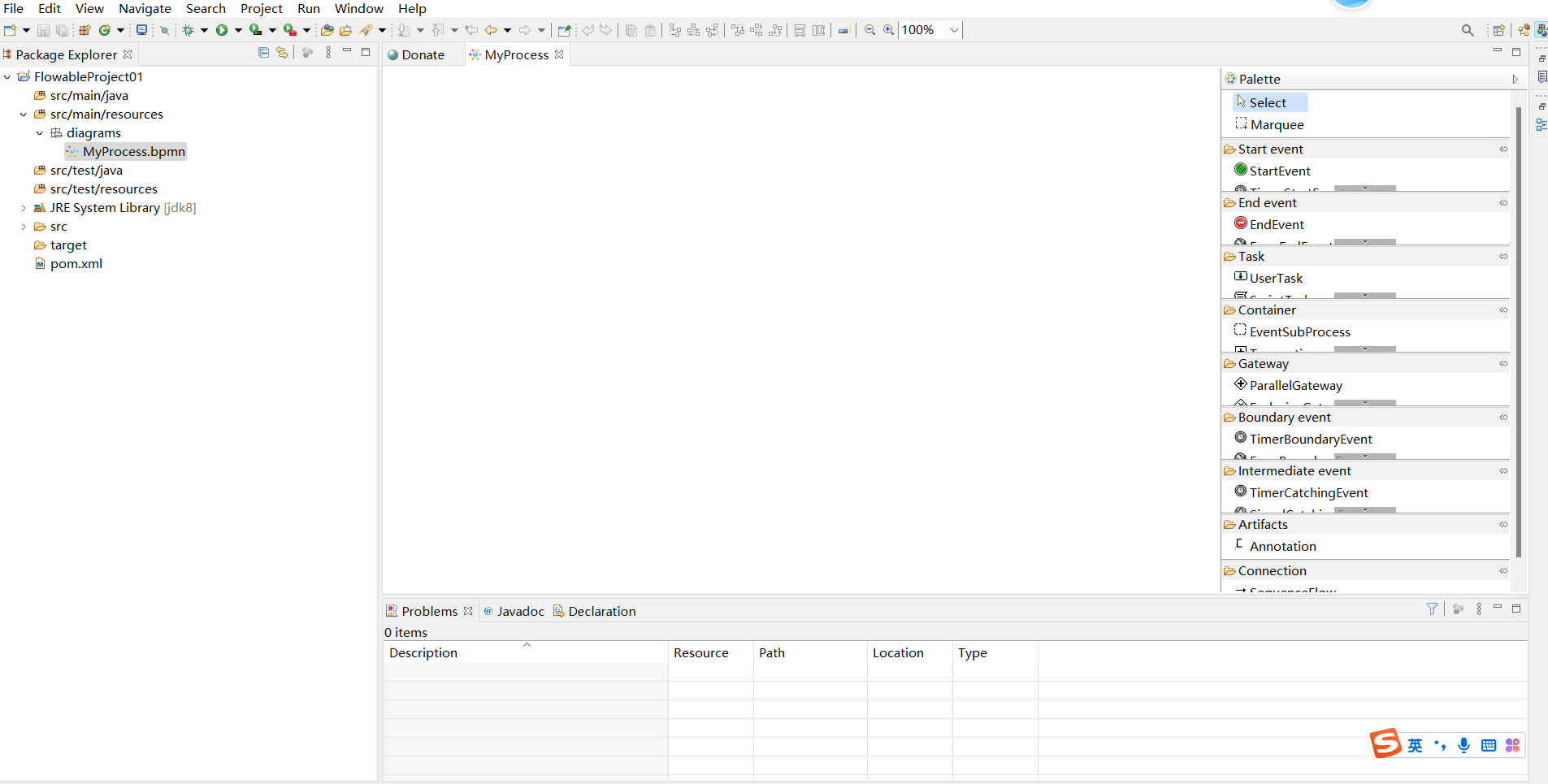Collapse the diagrams folder in Package Explorer
Image resolution: width=1548 pixels, height=784 pixels.
[x=39, y=133]
